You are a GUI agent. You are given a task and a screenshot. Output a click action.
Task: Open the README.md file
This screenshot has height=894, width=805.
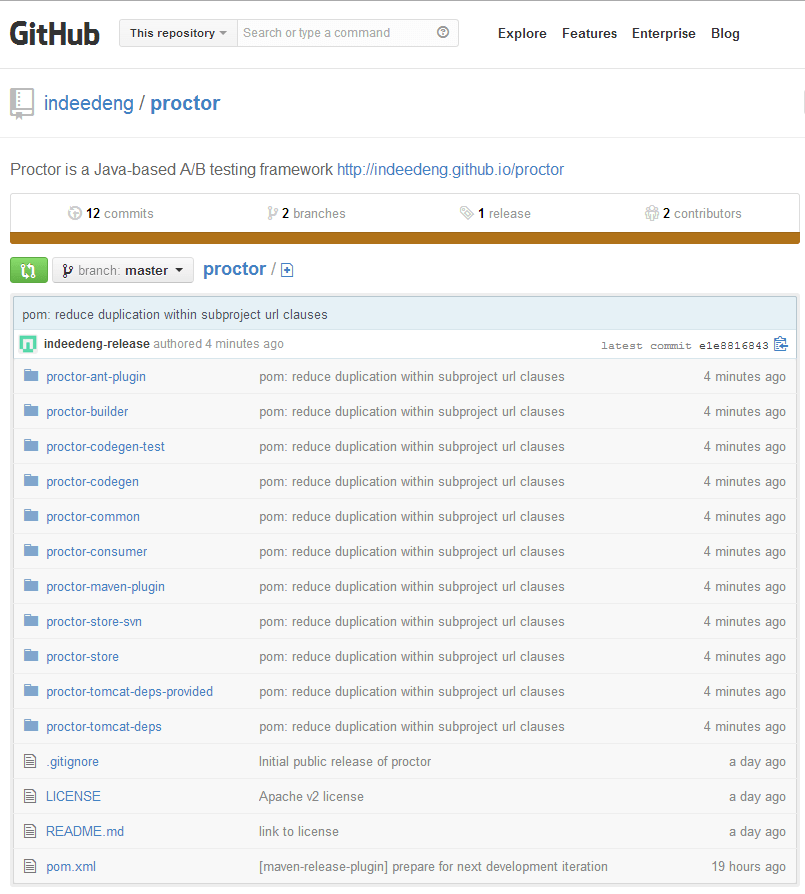pos(84,831)
